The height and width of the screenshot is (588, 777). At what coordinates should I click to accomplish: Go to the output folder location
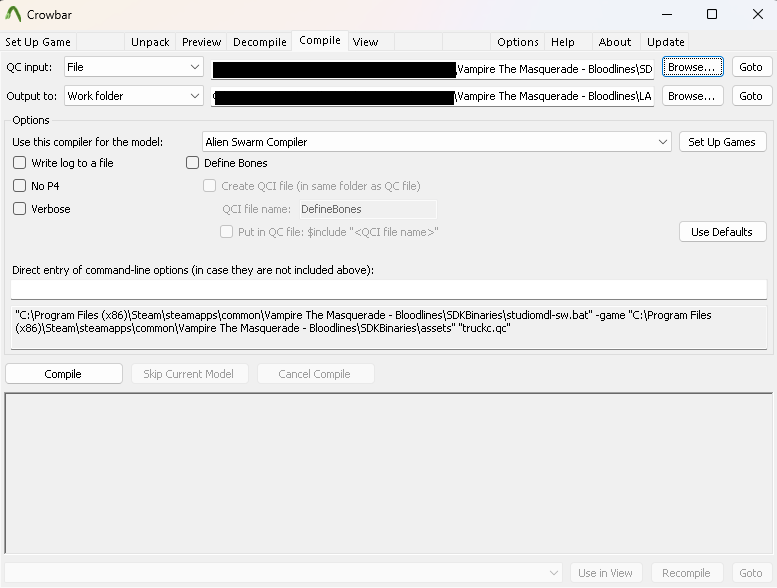tap(751, 96)
